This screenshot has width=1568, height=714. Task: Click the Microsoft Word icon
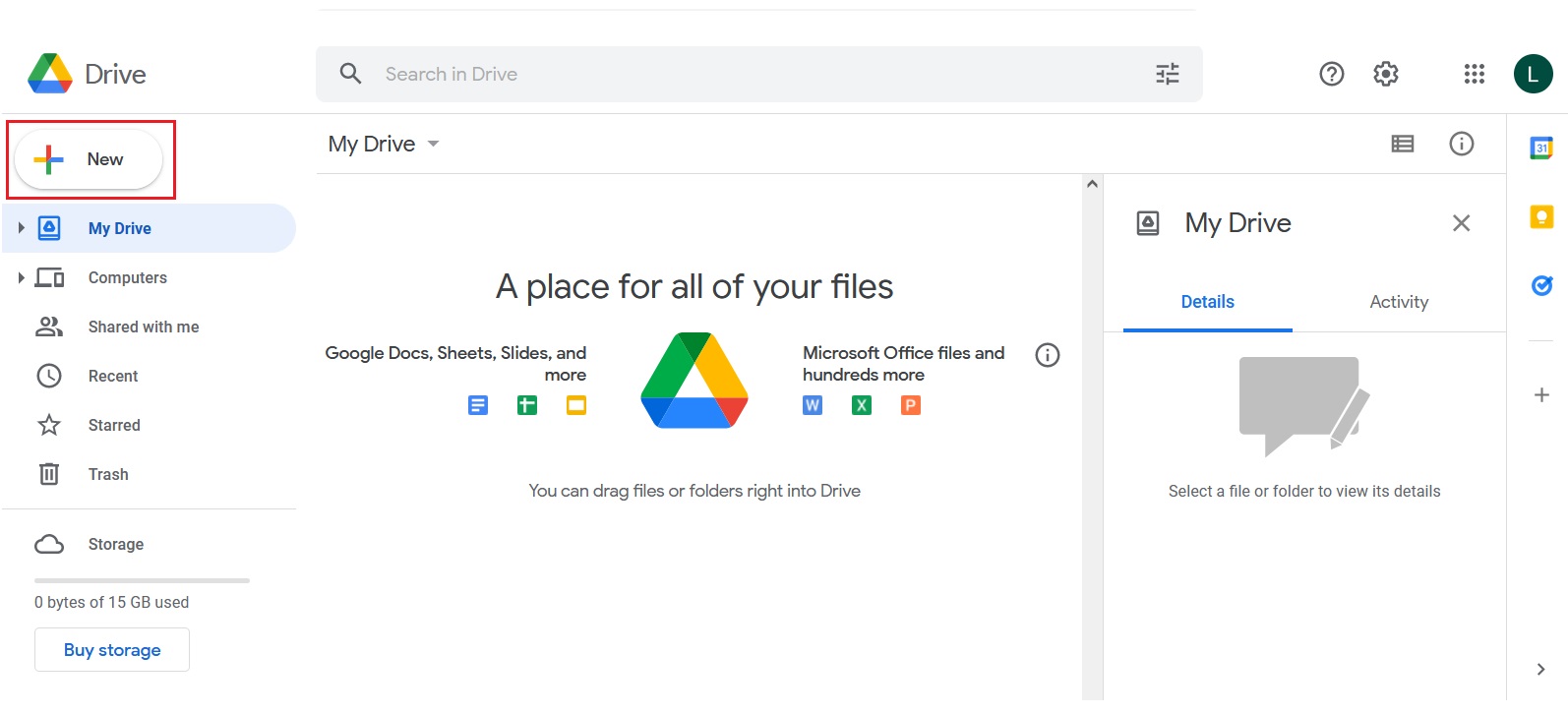coord(813,405)
